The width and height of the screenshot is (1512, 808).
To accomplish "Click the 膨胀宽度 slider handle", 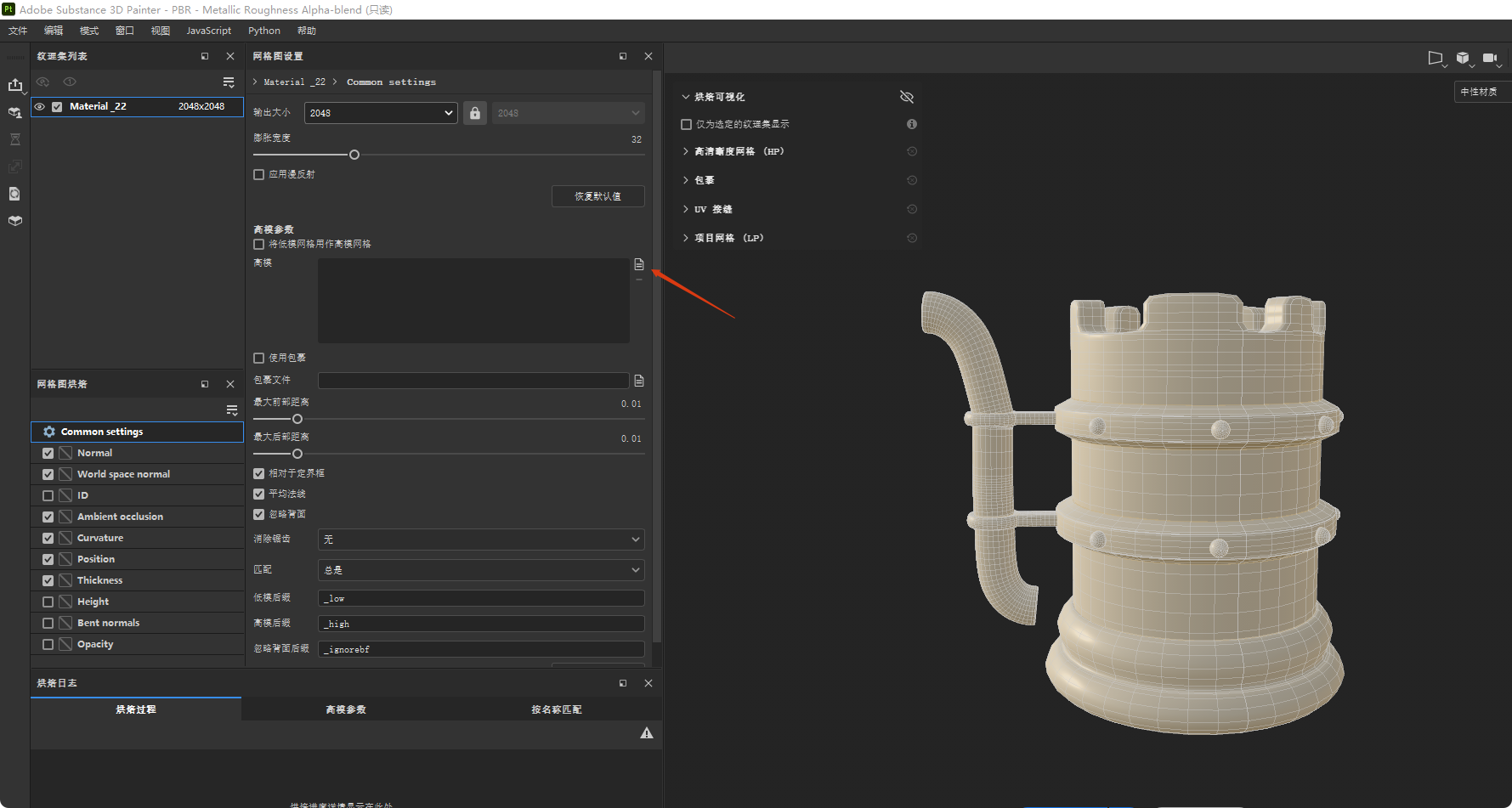I will click(x=354, y=155).
